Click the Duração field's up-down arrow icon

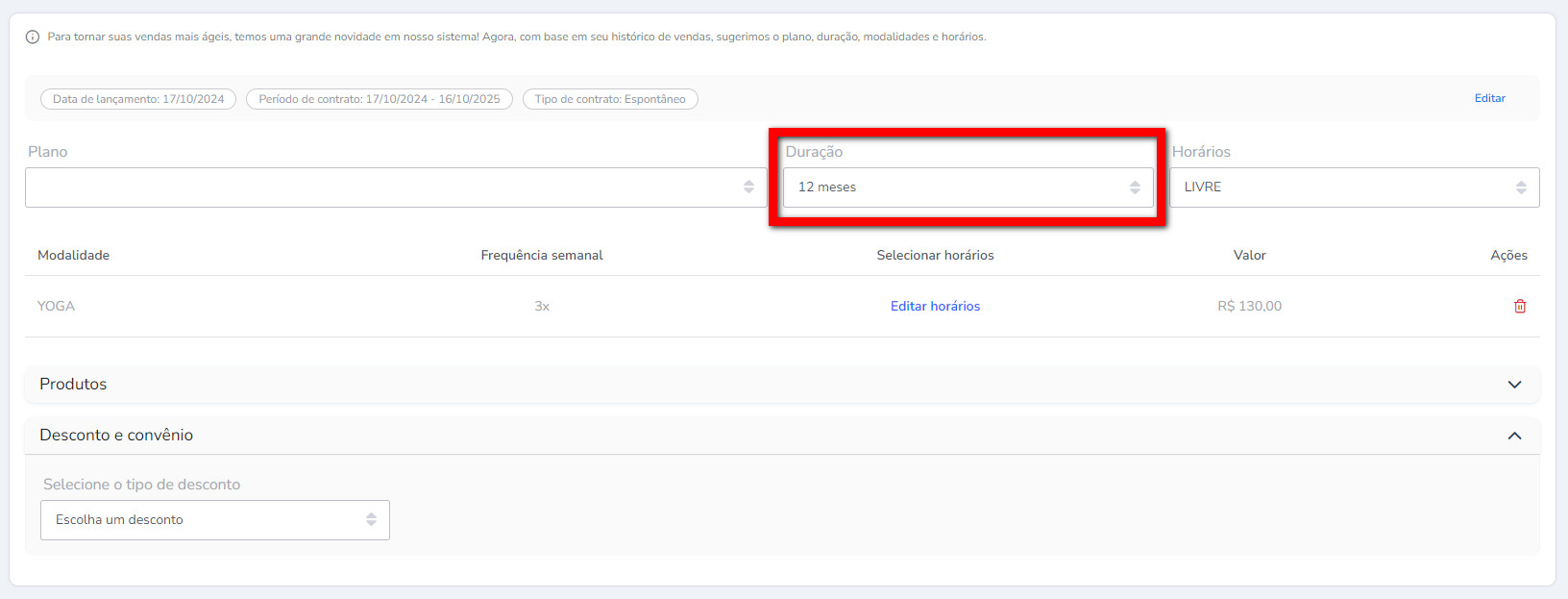1135,187
